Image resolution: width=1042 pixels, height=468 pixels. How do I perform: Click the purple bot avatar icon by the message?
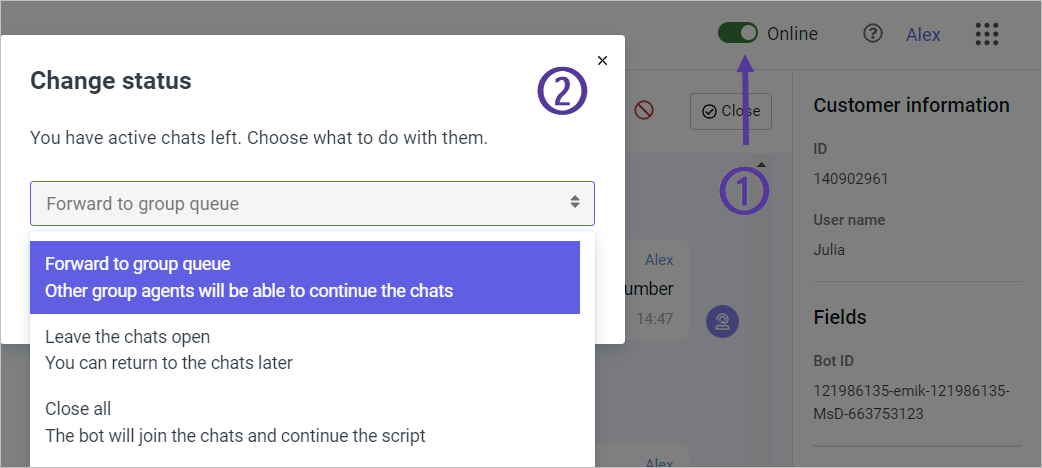click(x=722, y=321)
